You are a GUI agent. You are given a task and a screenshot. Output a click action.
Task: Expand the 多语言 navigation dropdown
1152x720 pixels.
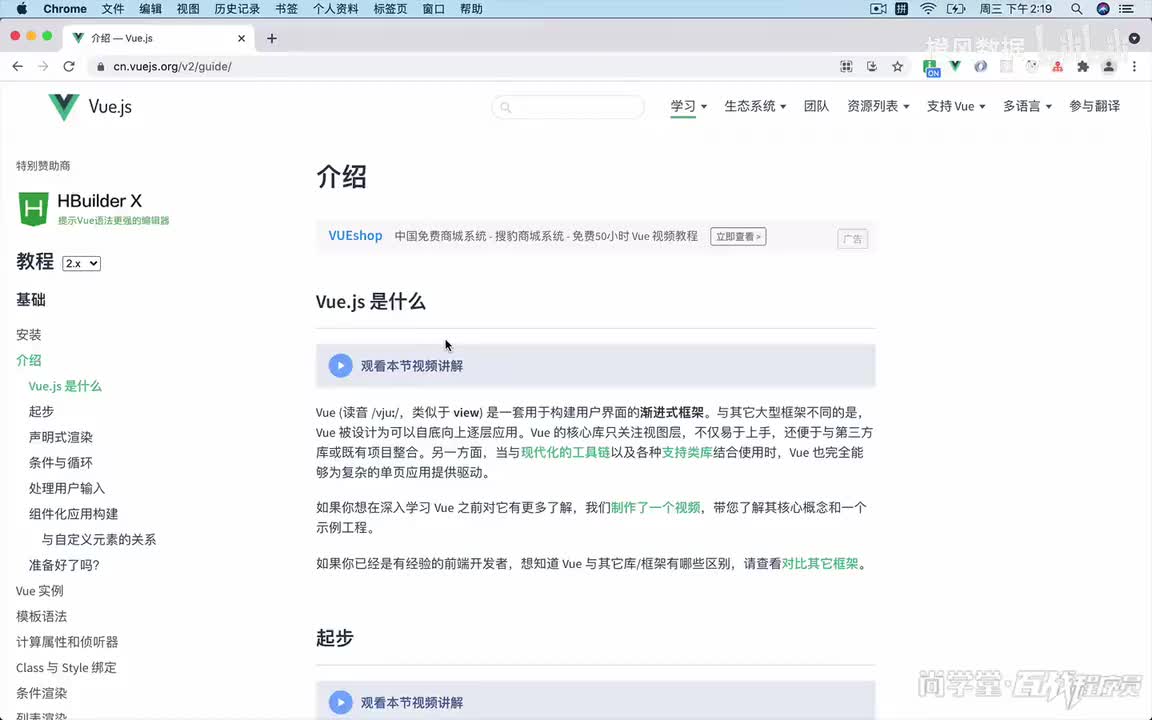click(x=1027, y=107)
